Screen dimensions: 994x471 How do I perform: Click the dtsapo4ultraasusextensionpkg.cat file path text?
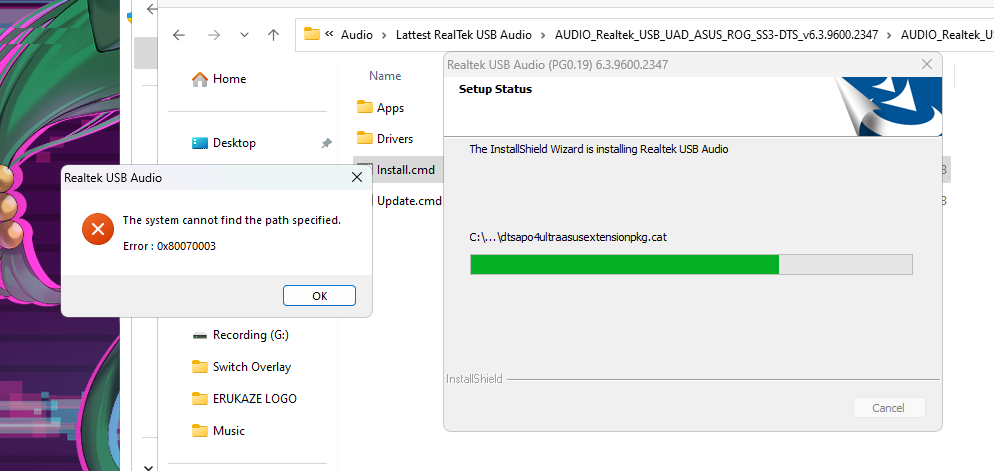click(568, 238)
